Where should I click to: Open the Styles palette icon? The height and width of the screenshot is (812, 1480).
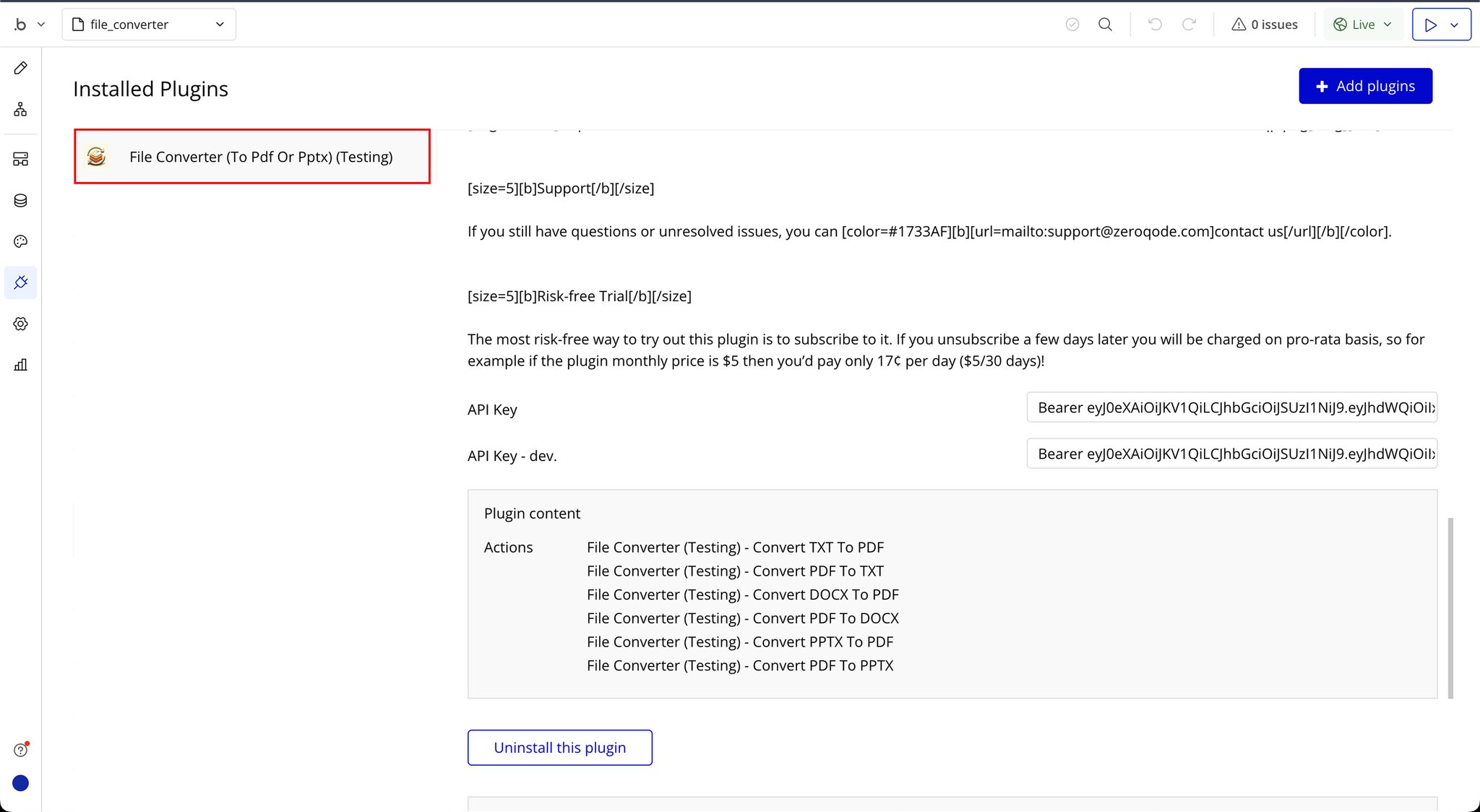20,241
